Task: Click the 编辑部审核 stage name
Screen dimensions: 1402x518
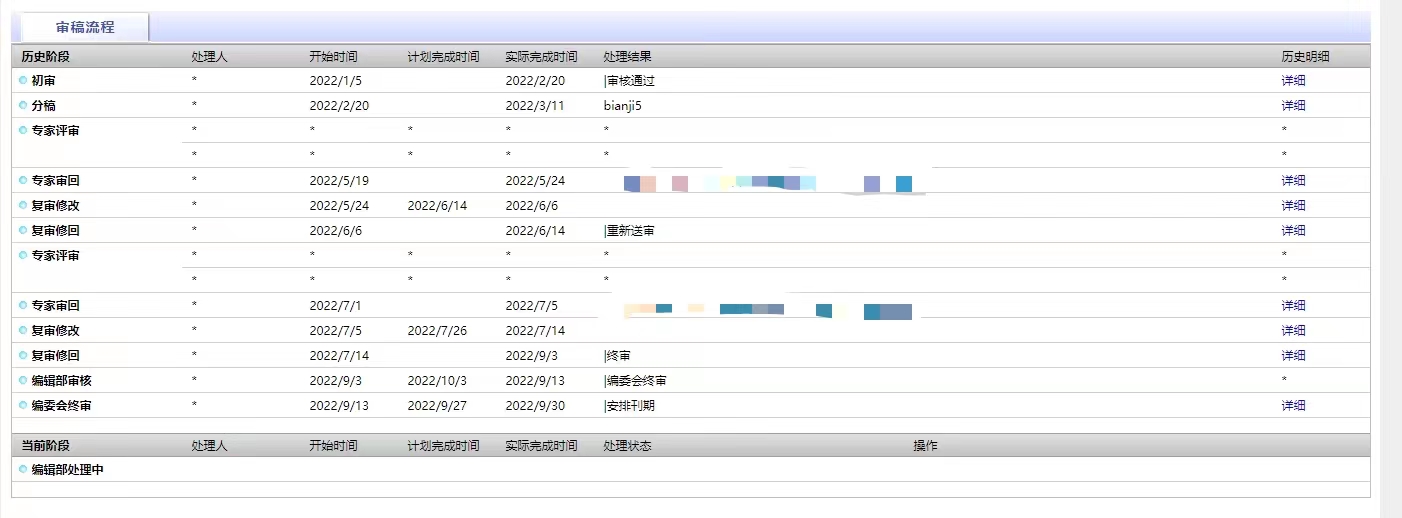Action: point(61,381)
